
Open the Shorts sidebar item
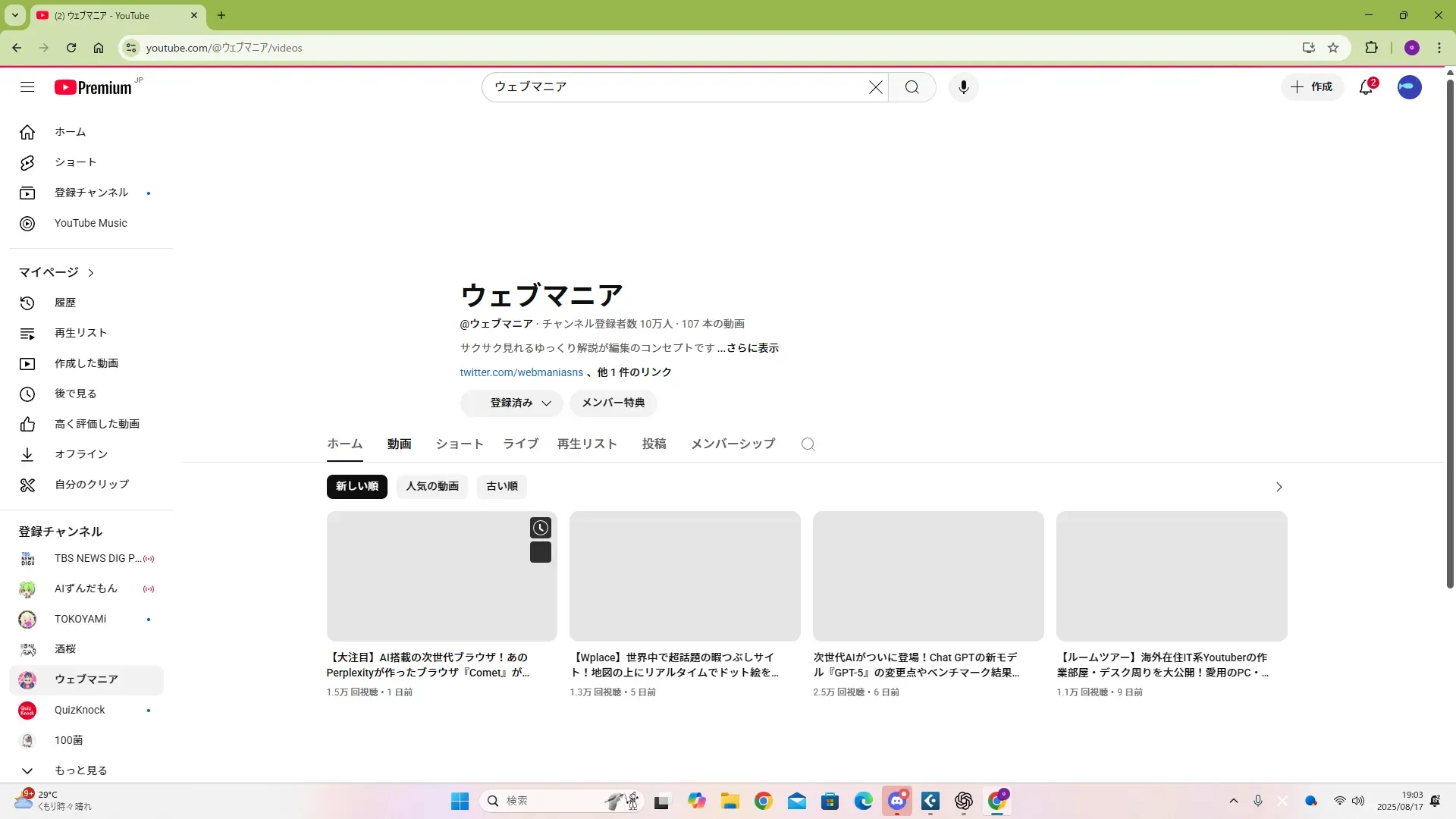[x=75, y=162]
